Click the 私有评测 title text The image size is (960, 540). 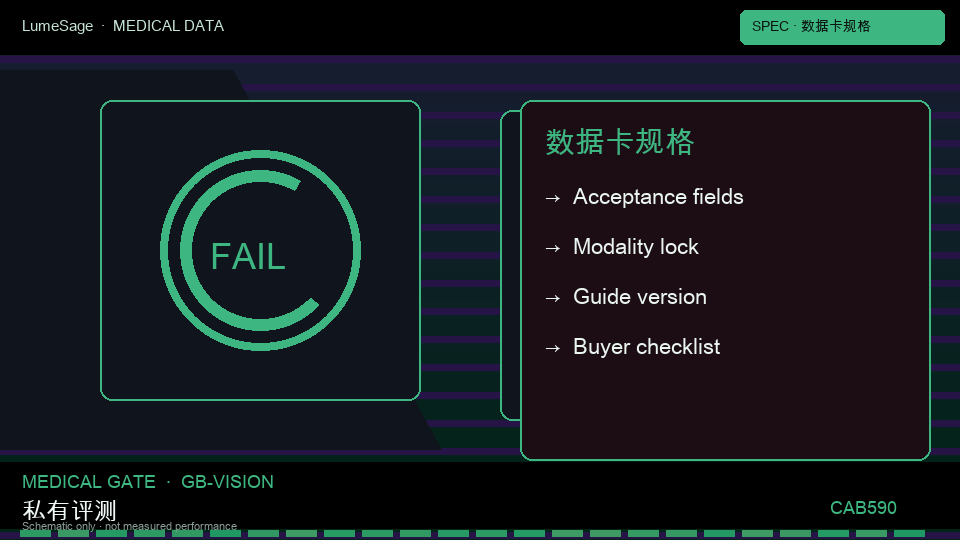(69, 510)
